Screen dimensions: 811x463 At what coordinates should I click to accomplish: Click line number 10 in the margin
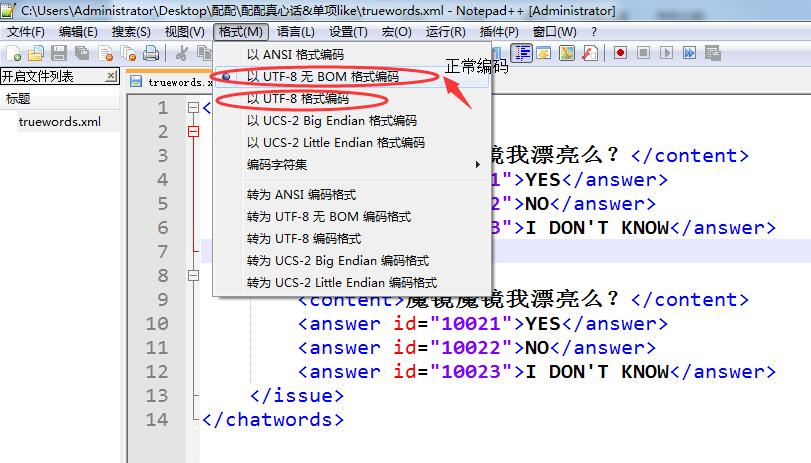point(157,323)
